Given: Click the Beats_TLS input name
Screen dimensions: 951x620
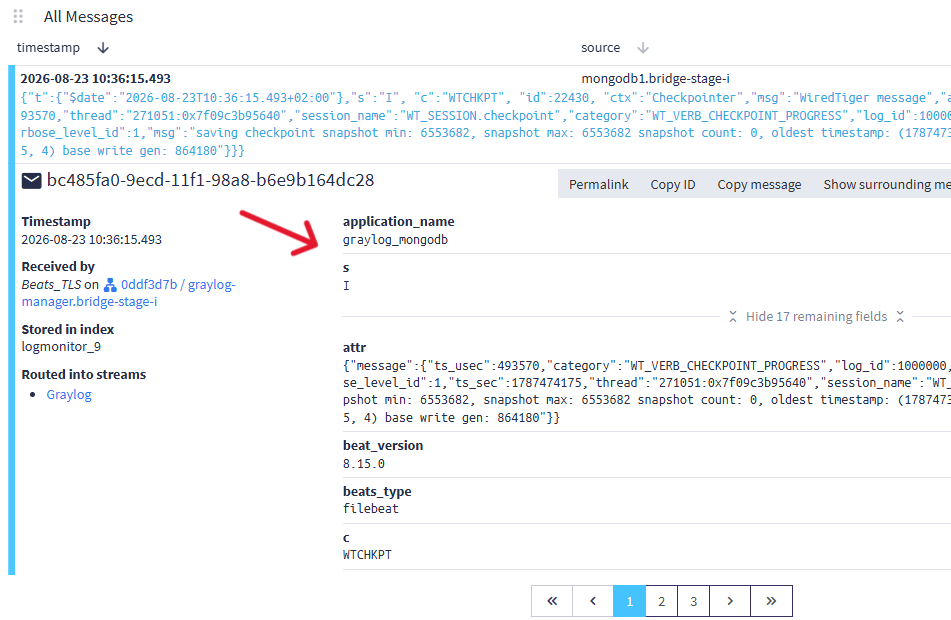Looking at the screenshot, I should click(52, 285).
